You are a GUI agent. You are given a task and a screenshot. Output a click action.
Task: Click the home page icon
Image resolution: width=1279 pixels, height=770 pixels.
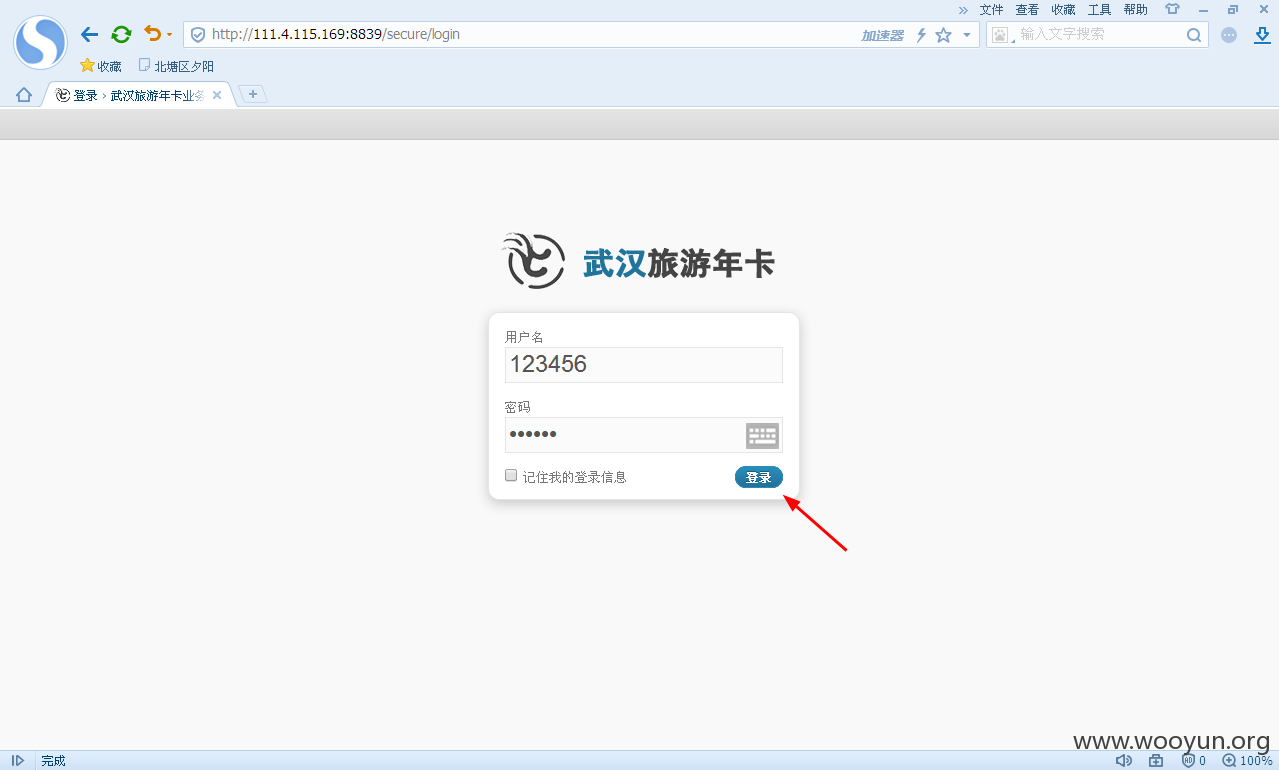click(24, 95)
